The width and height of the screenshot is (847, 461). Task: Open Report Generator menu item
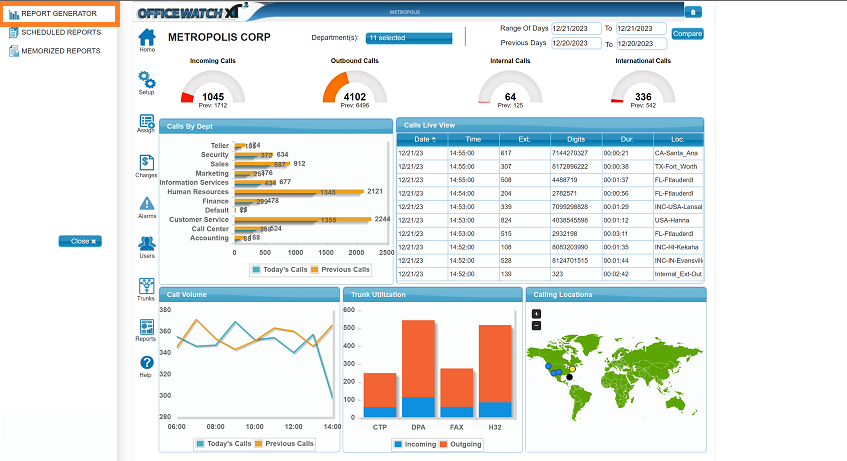click(x=59, y=14)
